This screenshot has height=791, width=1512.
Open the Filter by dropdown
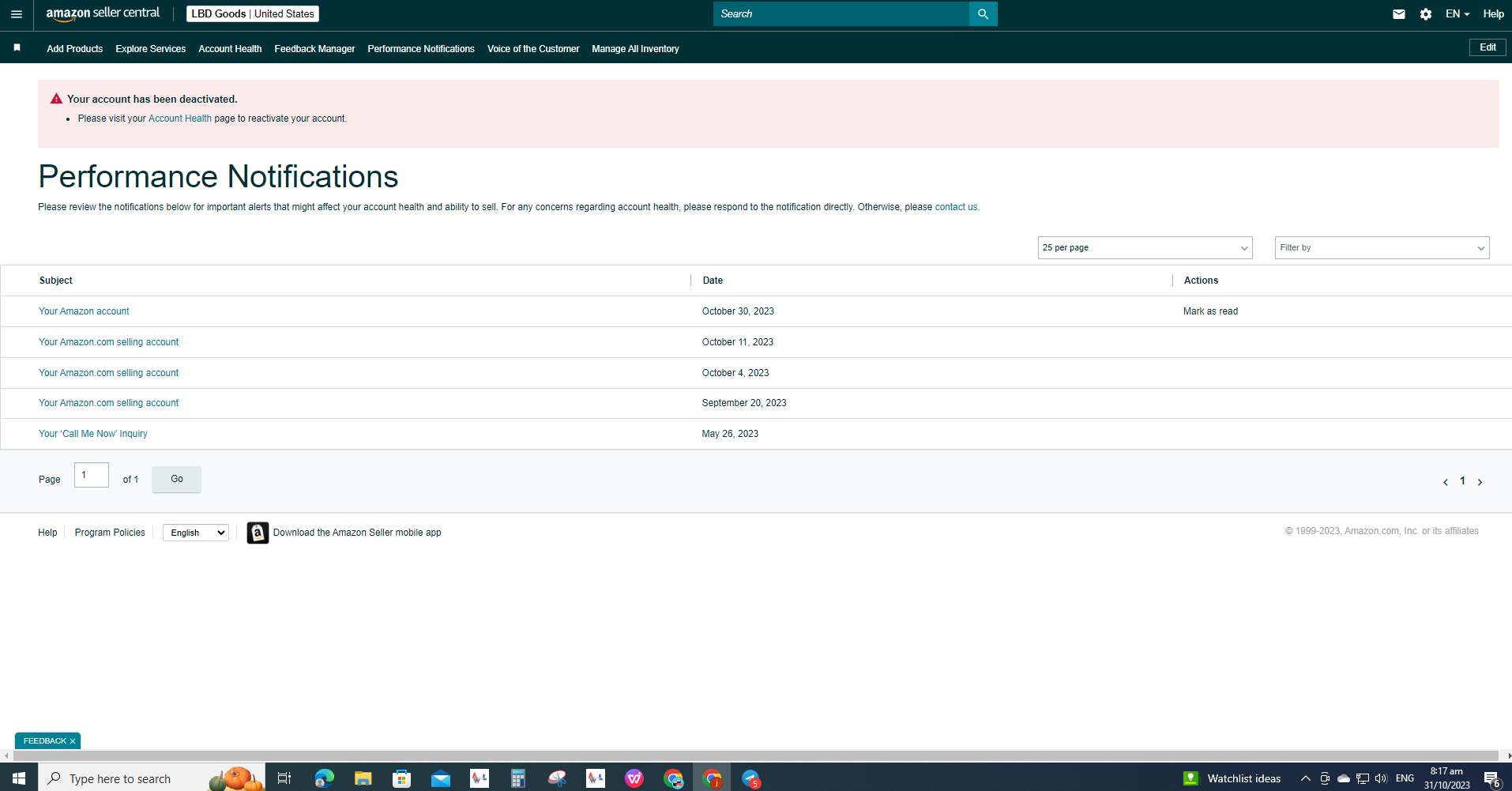coord(1382,248)
